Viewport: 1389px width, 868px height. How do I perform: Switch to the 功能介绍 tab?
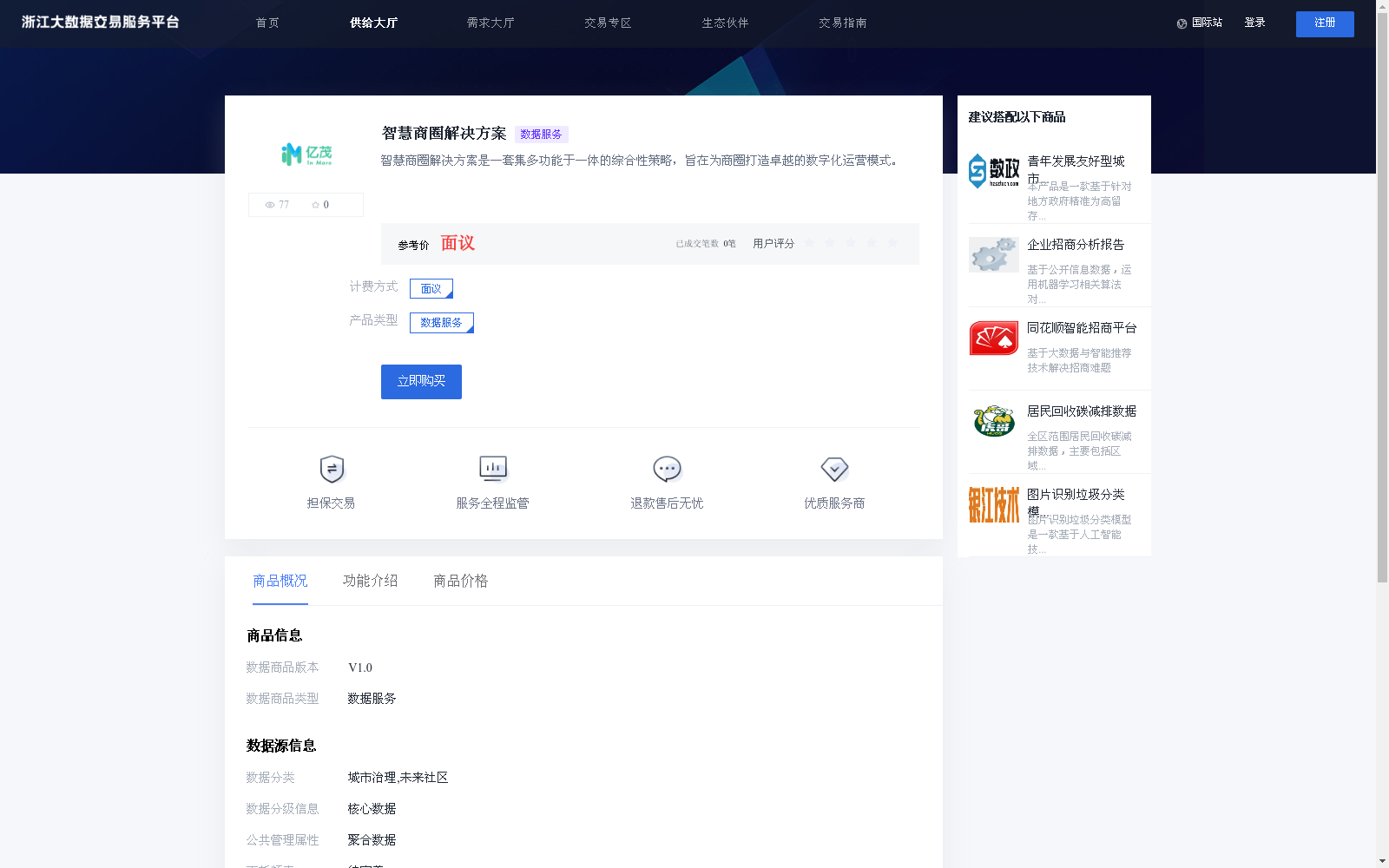click(x=371, y=581)
